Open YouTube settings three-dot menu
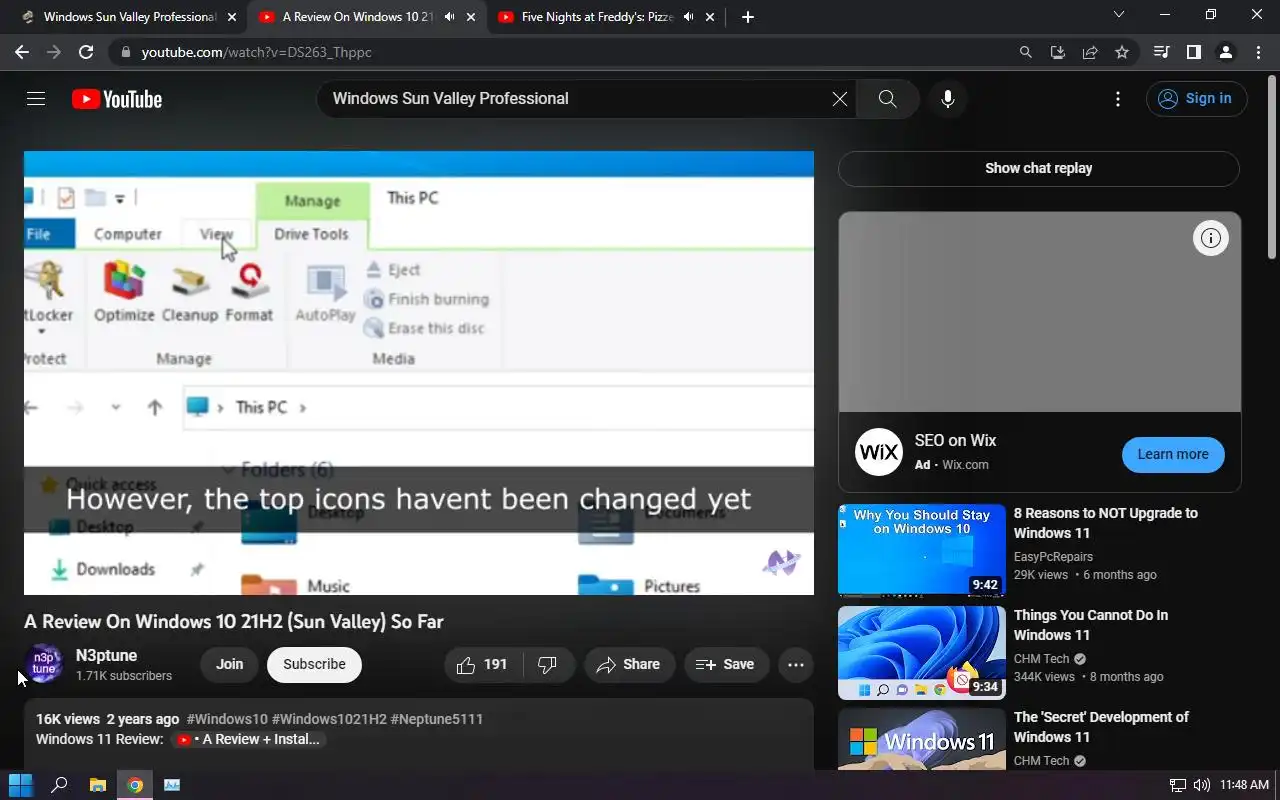This screenshot has width=1280, height=800. click(1118, 99)
